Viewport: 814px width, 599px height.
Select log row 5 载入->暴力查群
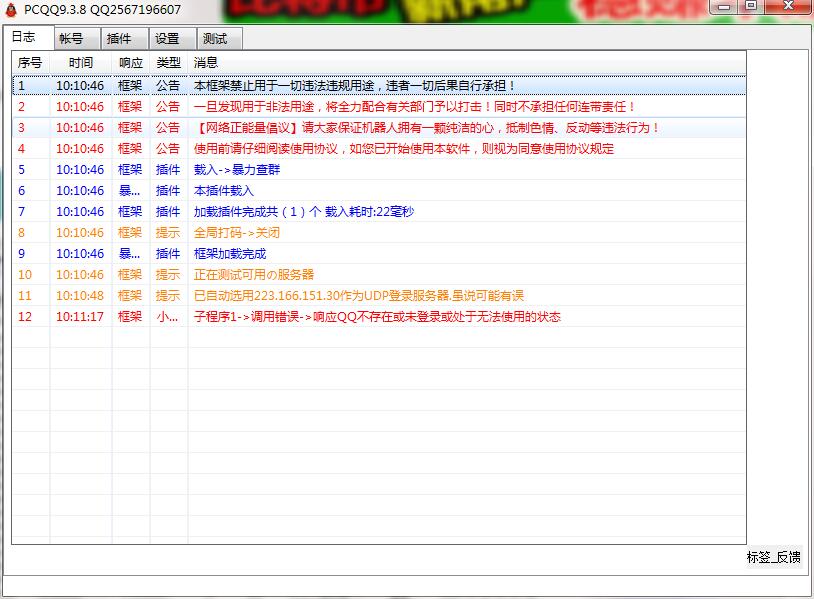click(236, 170)
